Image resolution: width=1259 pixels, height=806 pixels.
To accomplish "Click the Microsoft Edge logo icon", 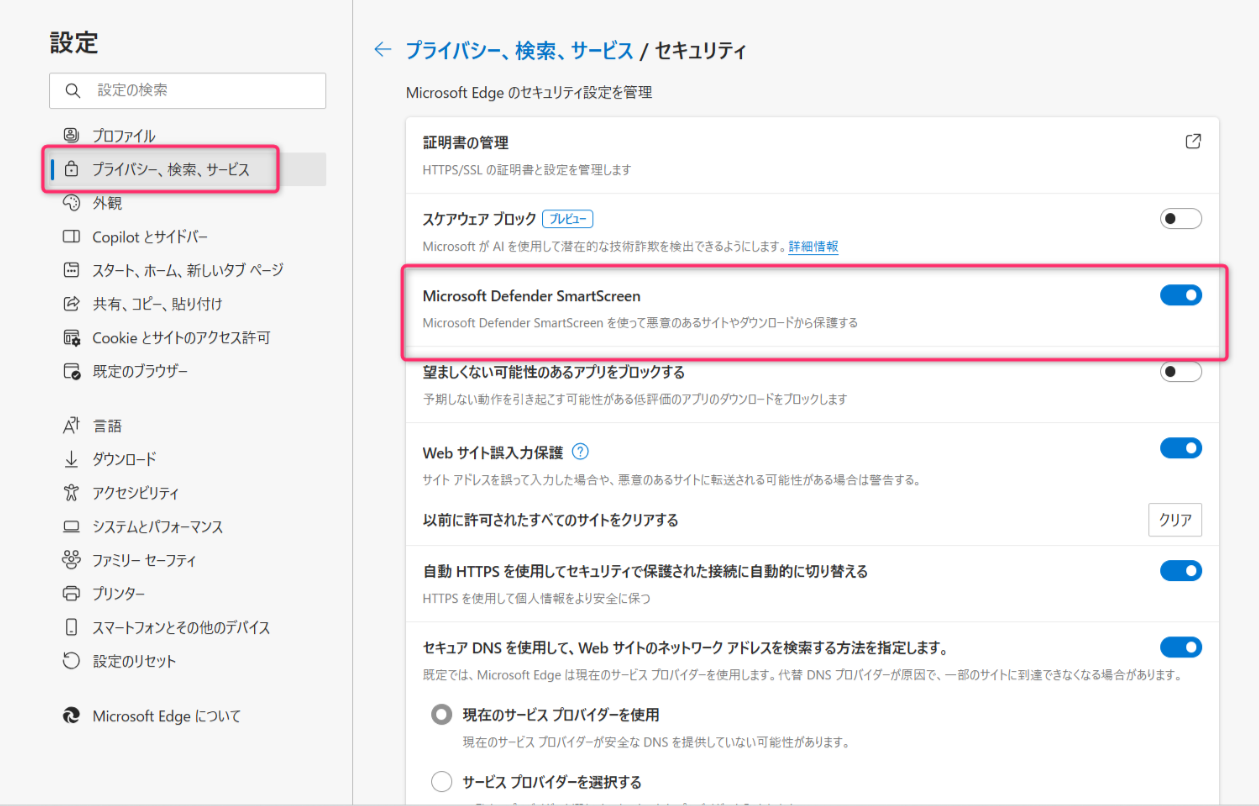I will tap(71, 716).
